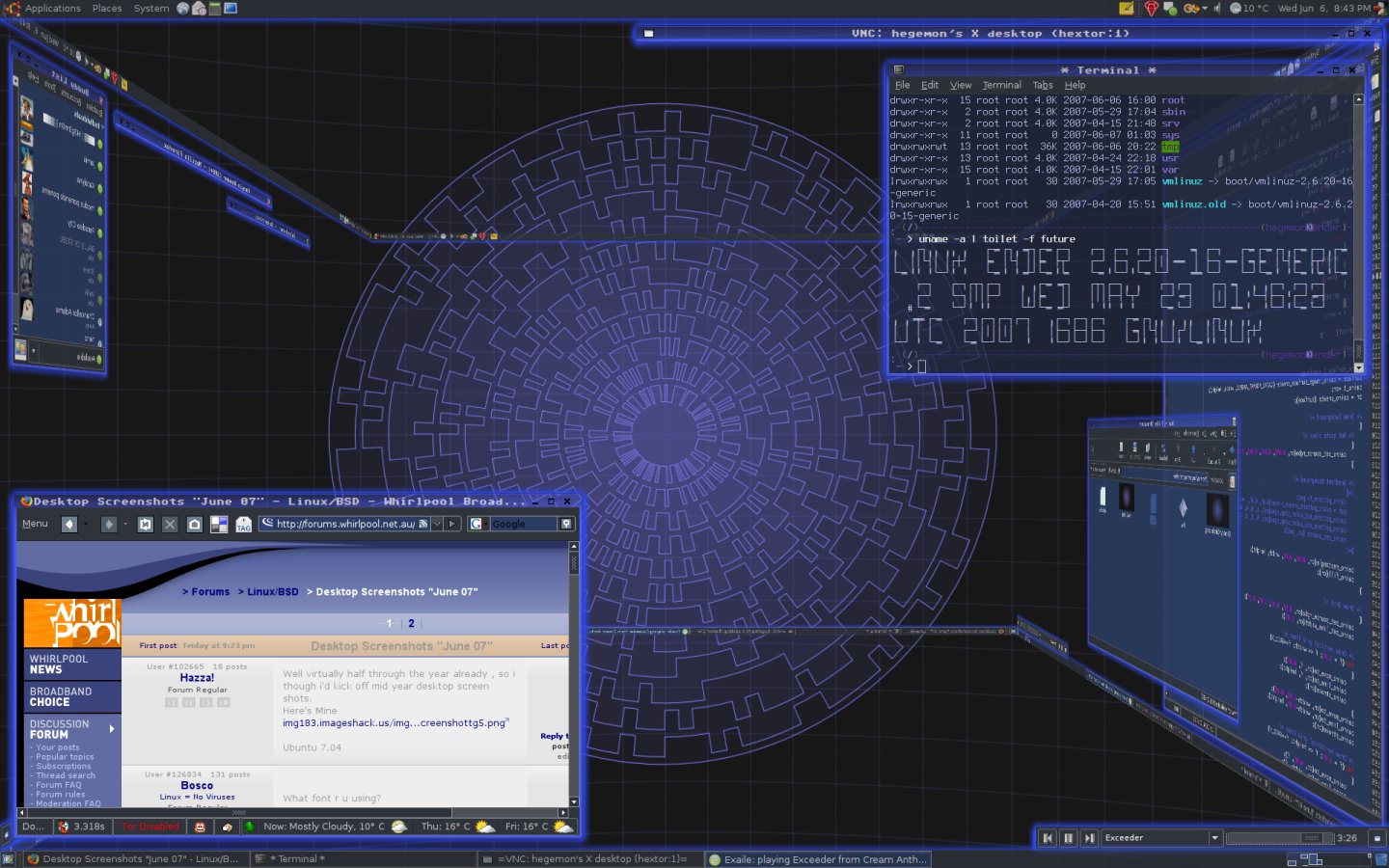
Task: Click the browser address field
Action: pyautogui.click(x=345, y=524)
